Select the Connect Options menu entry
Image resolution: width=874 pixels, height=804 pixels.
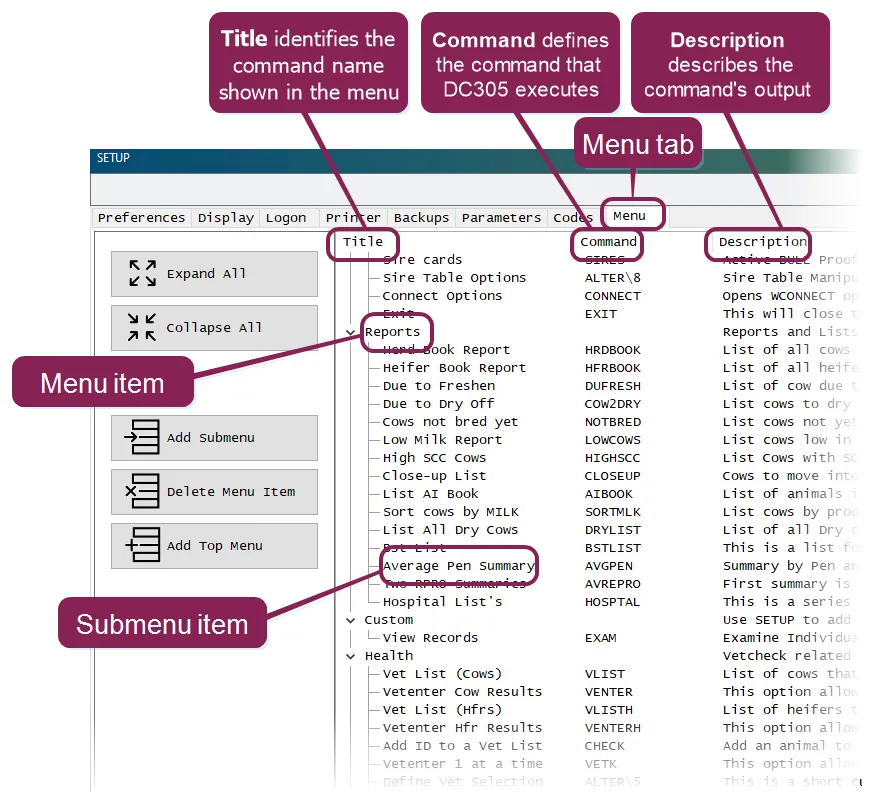pos(442,296)
